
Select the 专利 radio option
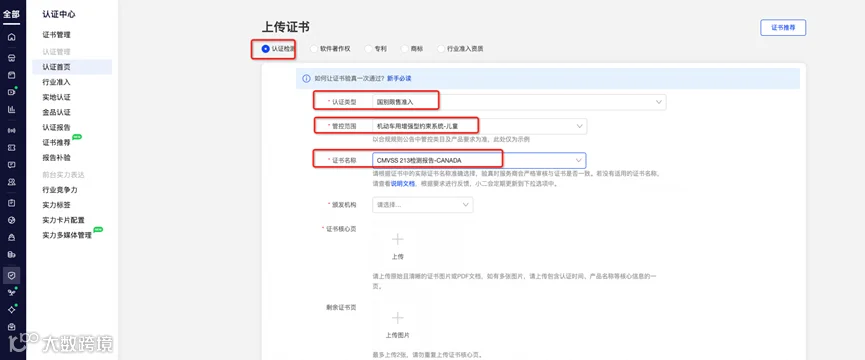(369, 49)
